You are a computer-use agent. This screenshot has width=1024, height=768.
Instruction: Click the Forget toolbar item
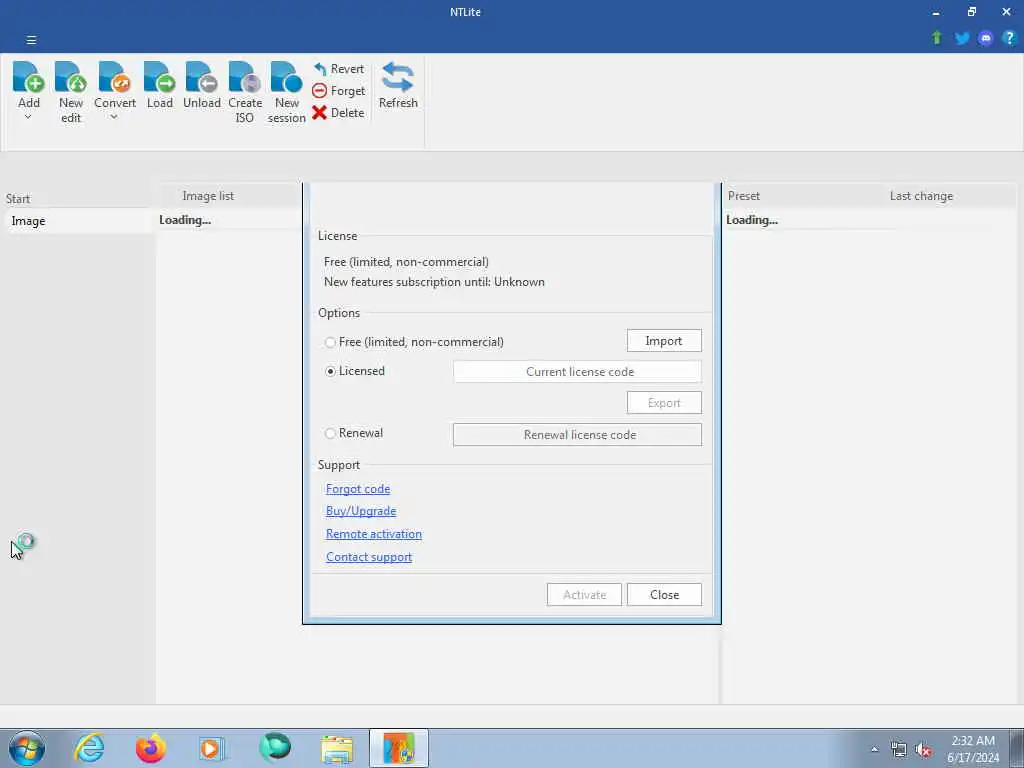pyautogui.click(x=338, y=91)
